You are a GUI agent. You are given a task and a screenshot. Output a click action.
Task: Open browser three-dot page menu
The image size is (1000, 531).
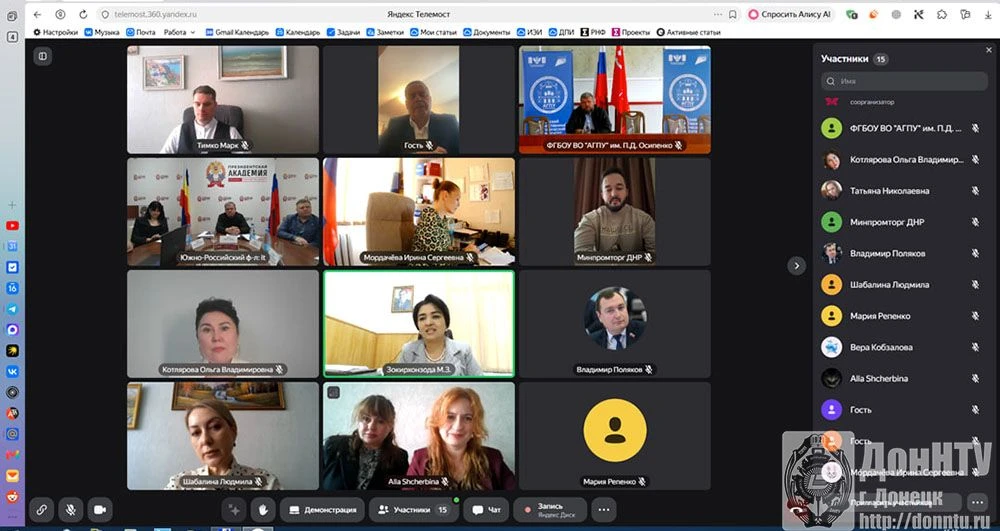718,14
